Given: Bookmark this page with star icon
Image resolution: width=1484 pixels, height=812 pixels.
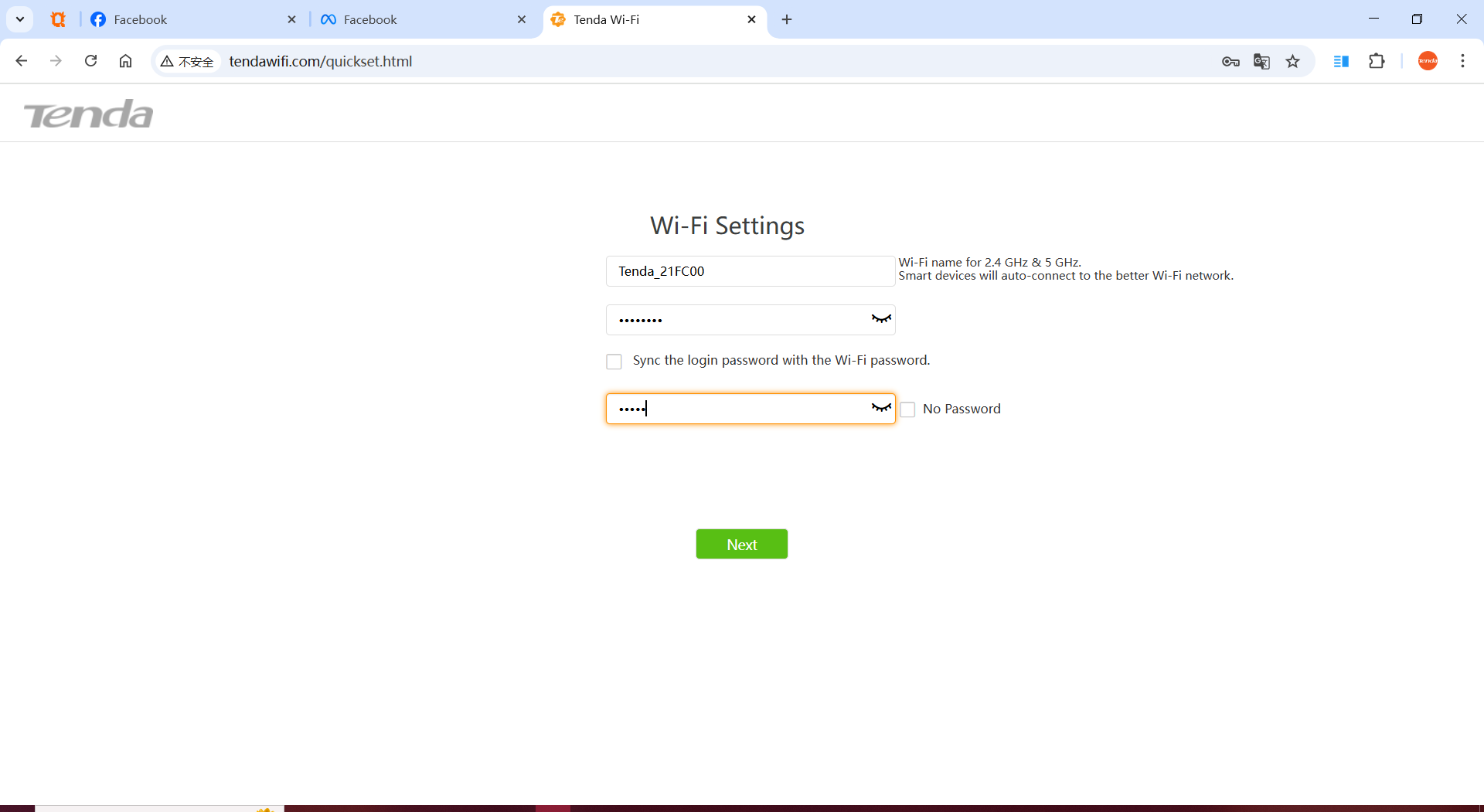Looking at the screenshot, I should [x=1292, y=62].
